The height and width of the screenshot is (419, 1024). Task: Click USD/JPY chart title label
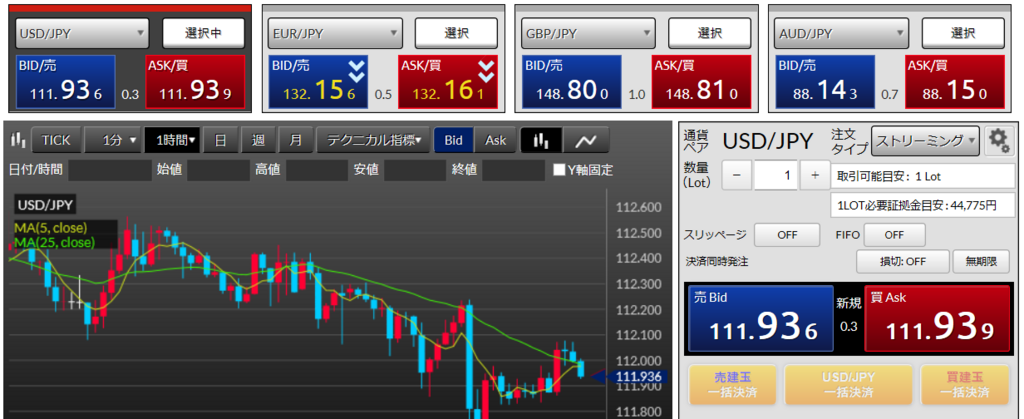click(x=45, y=205)
